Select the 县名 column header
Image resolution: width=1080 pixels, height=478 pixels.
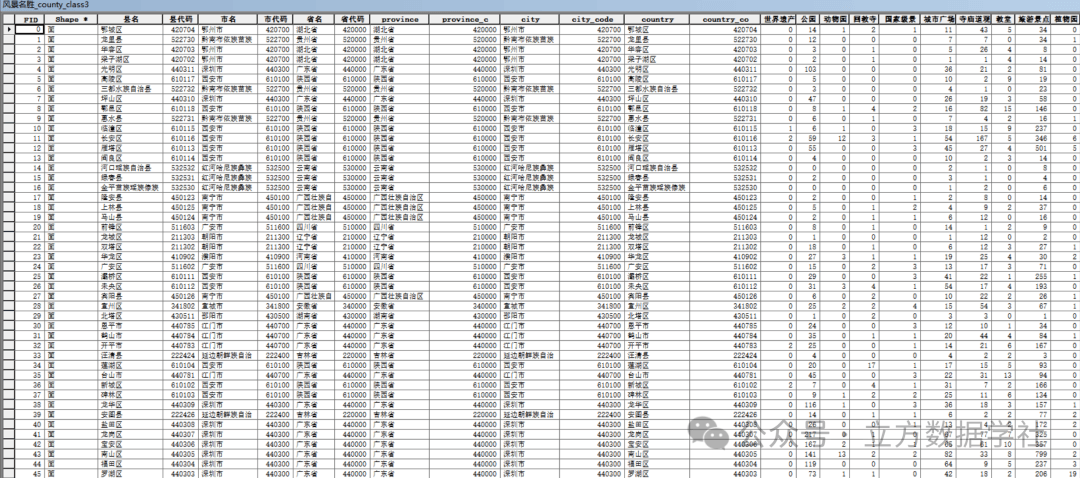click(131, 19)
